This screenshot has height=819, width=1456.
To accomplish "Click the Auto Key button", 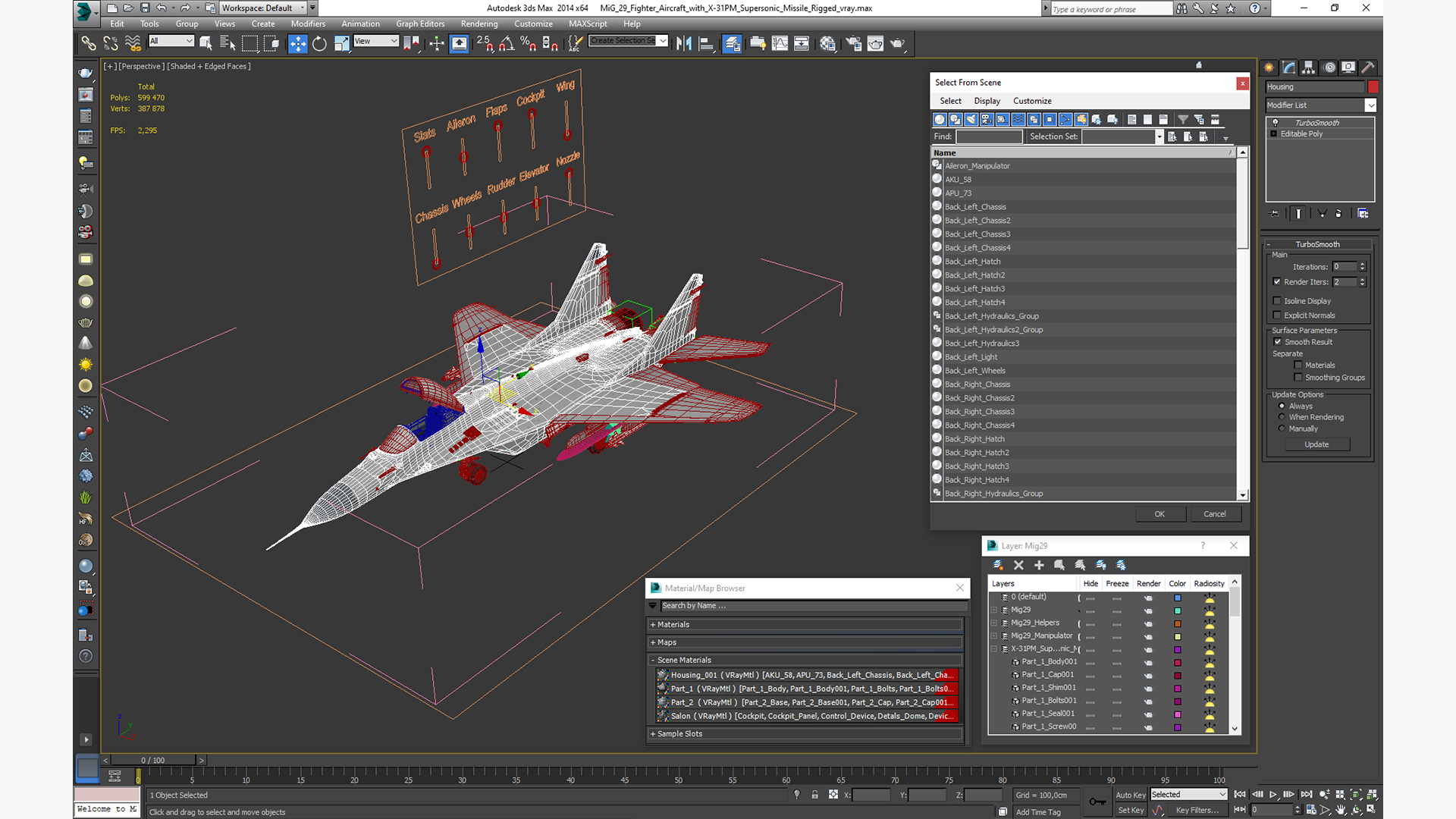I will [x=1131, y=795].
